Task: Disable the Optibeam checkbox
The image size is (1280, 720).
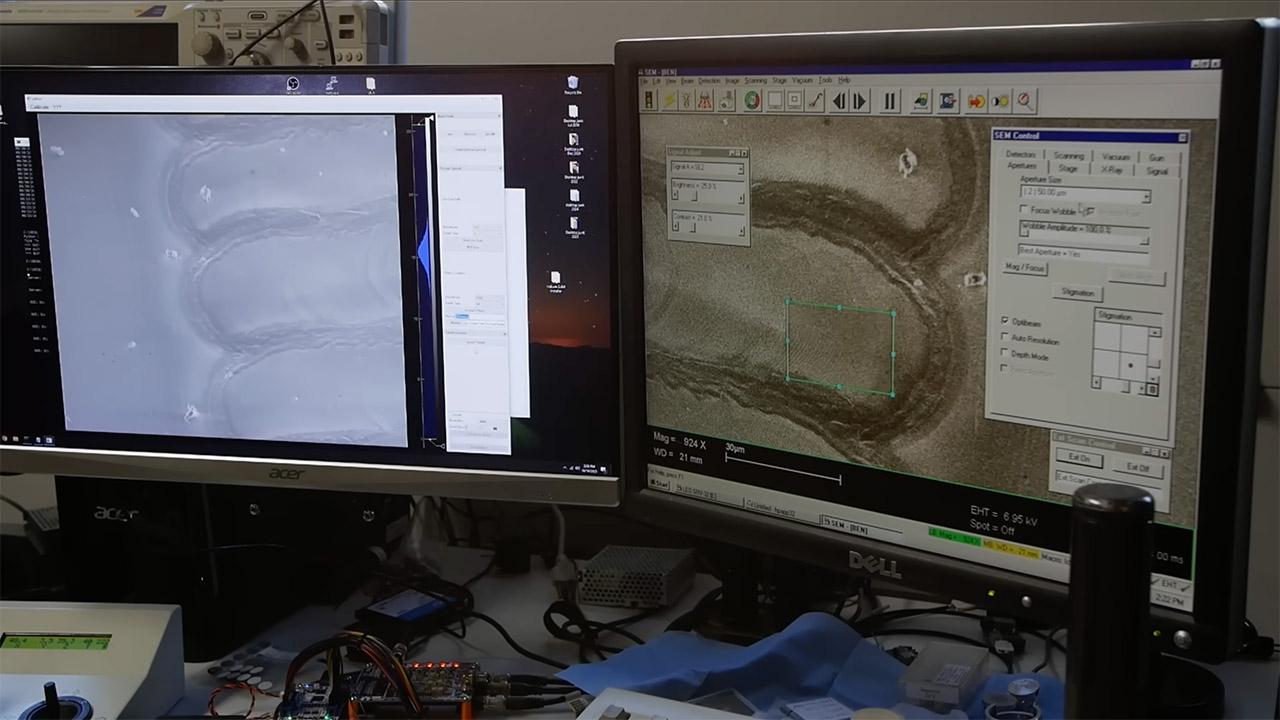Action: tap(1005, 321)
